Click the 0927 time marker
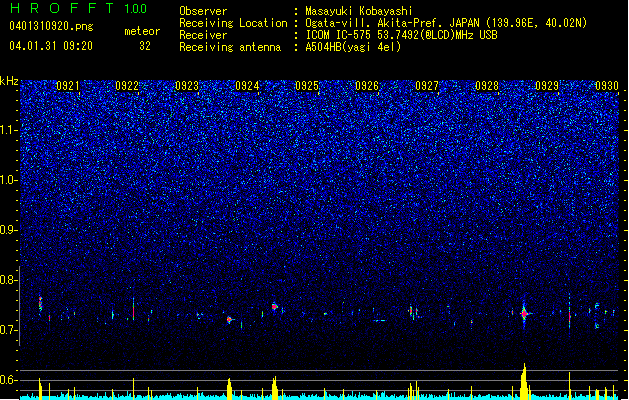 [427, 86]
